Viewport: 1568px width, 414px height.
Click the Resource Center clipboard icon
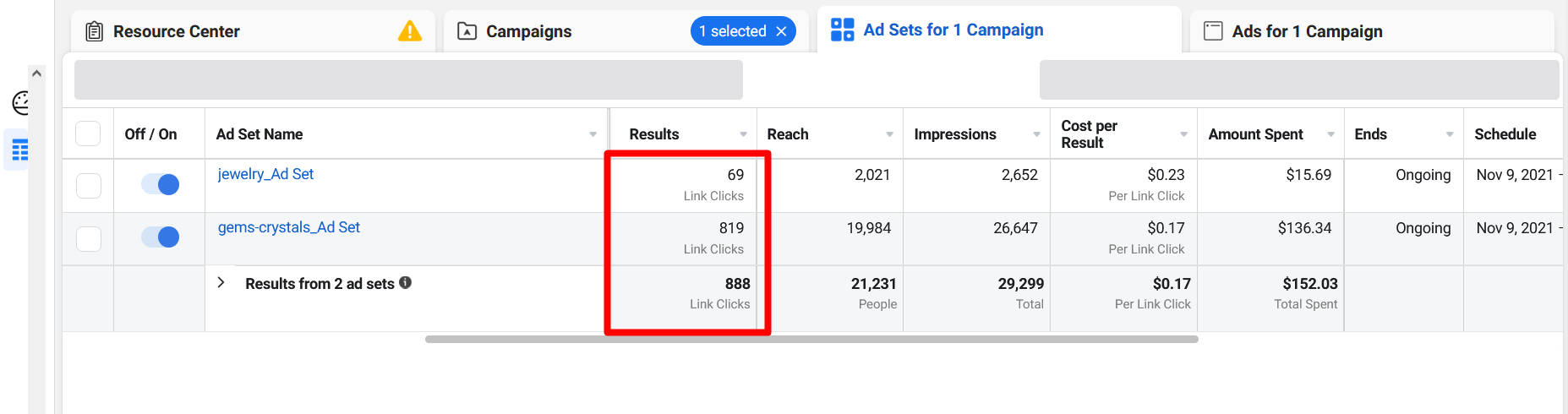95,31
